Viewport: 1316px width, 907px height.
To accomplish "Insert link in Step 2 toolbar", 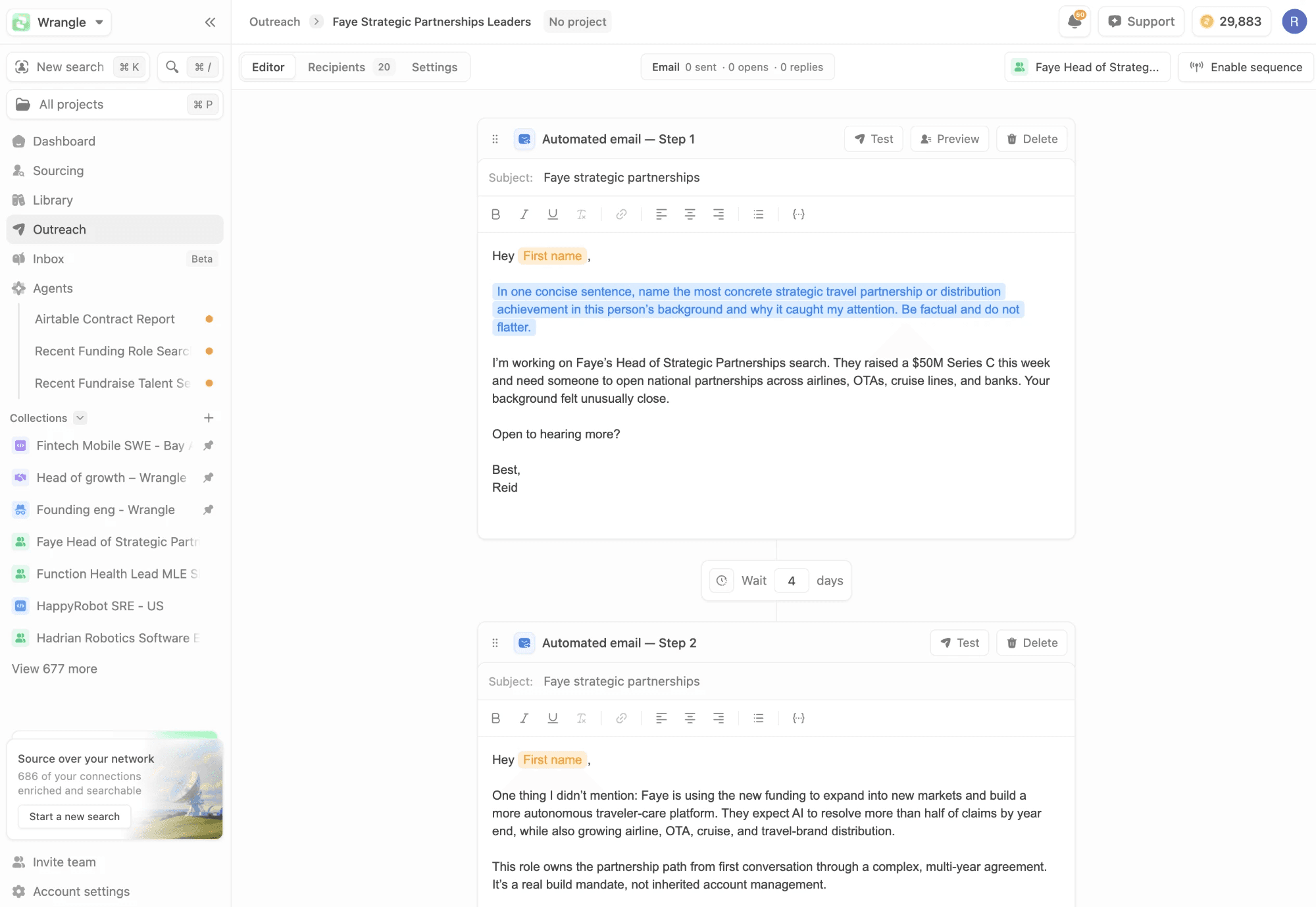I will pos(621,718).
